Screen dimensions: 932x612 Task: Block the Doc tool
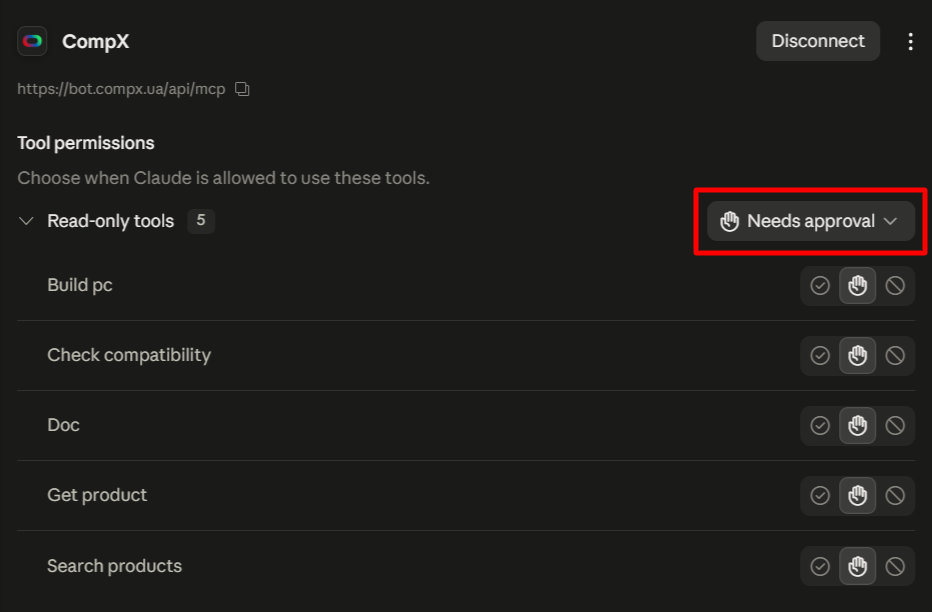tap(895, 425)
